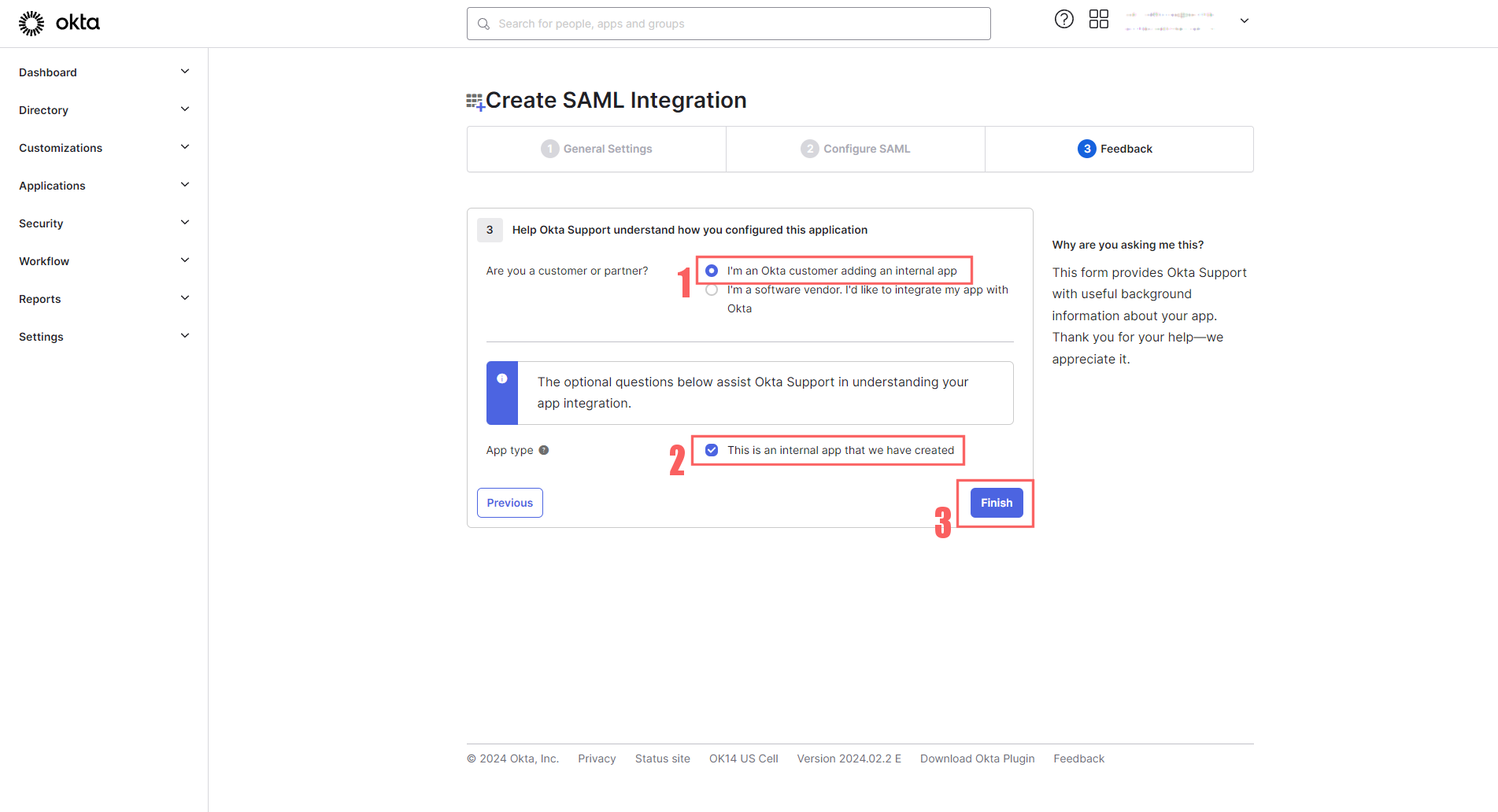Open the OK14 US Cell link
Screen dimensions: 1498x812
coord(744,758)
